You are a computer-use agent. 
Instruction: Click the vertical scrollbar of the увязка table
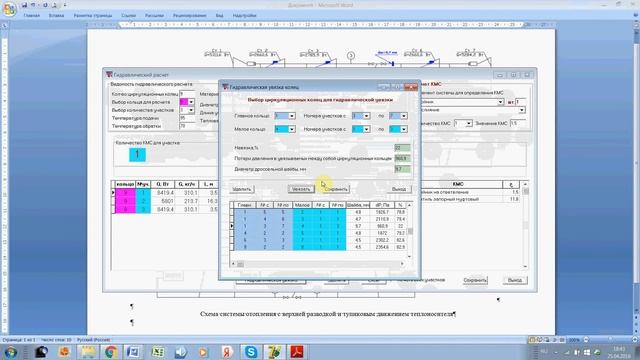tap(410, 230)
